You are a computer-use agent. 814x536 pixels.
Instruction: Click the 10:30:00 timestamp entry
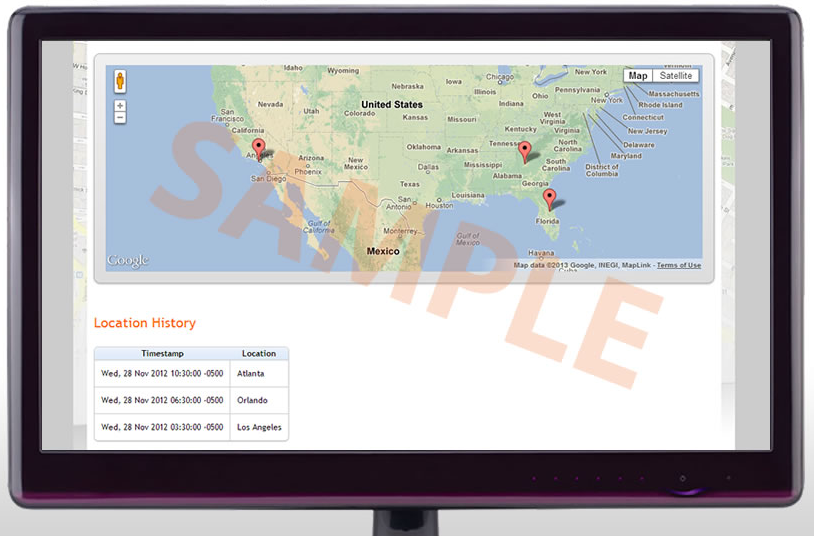pyautogui.click(x=162, y=374)
